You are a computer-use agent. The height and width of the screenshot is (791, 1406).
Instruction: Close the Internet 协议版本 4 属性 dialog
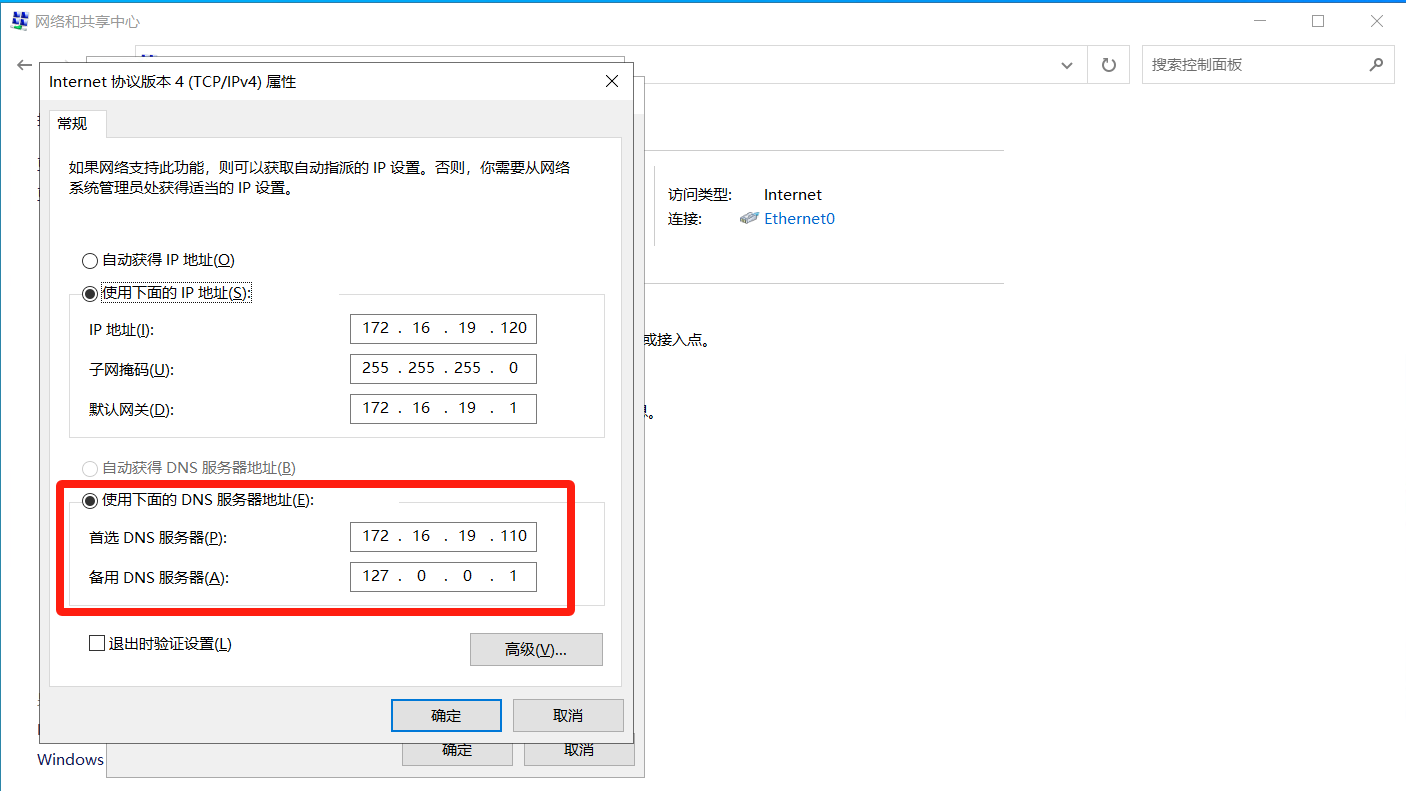(x=612, y=82)
